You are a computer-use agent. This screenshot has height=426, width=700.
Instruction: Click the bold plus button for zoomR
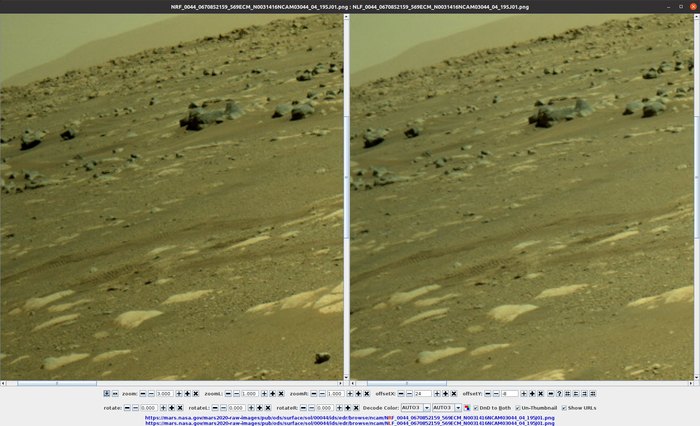[358, 394]
